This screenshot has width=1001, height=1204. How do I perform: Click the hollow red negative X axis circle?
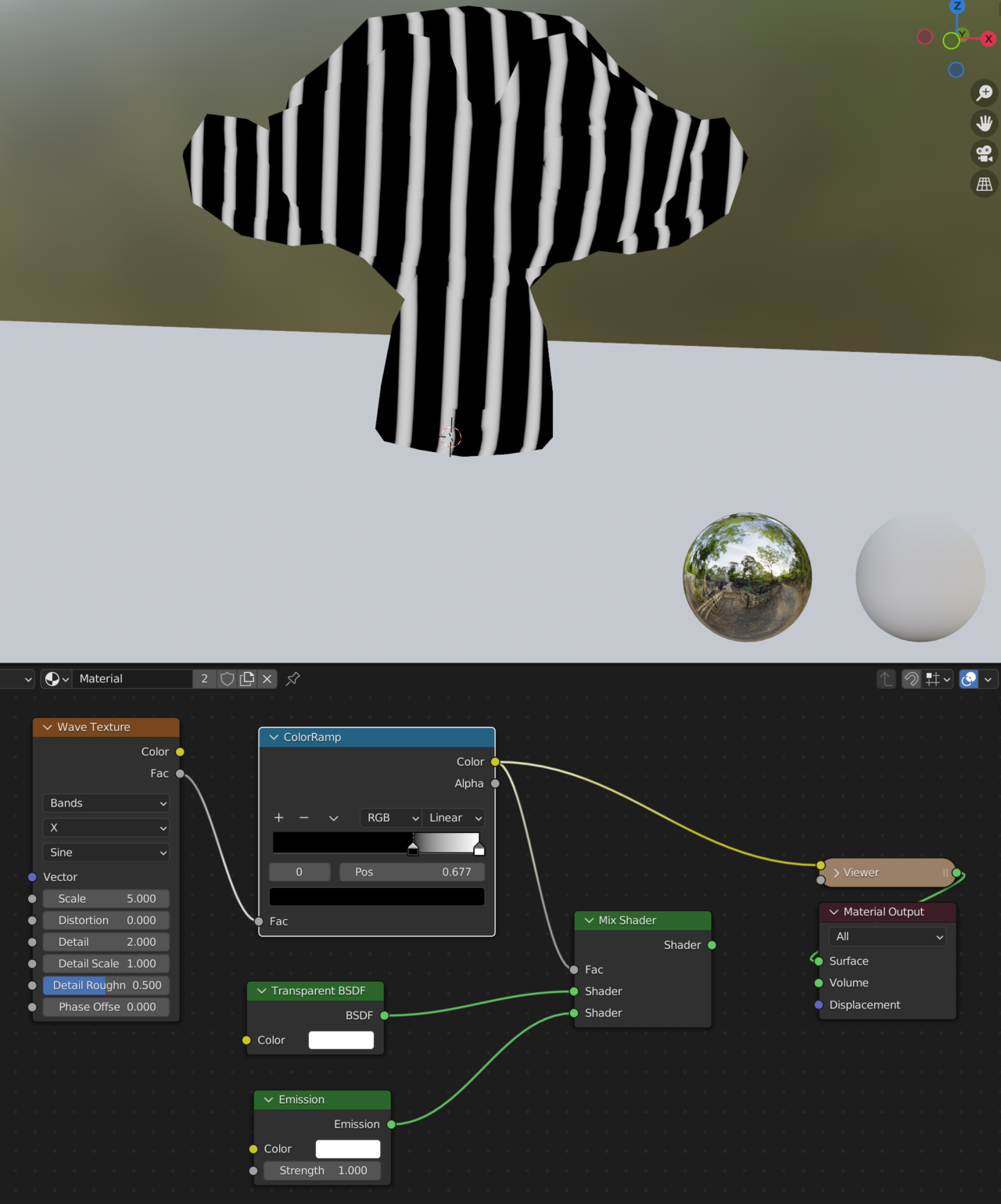pos(925,37)
